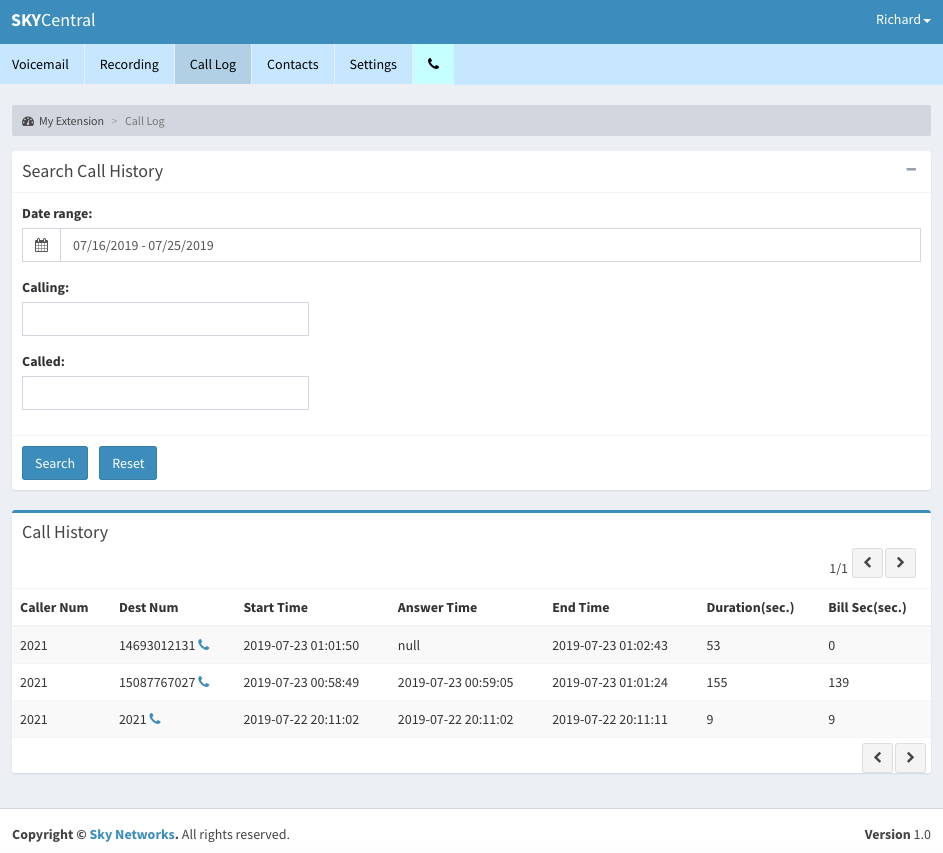943x853 pixels.
Task: Select bill sec value 139
Action: [838, 683]
